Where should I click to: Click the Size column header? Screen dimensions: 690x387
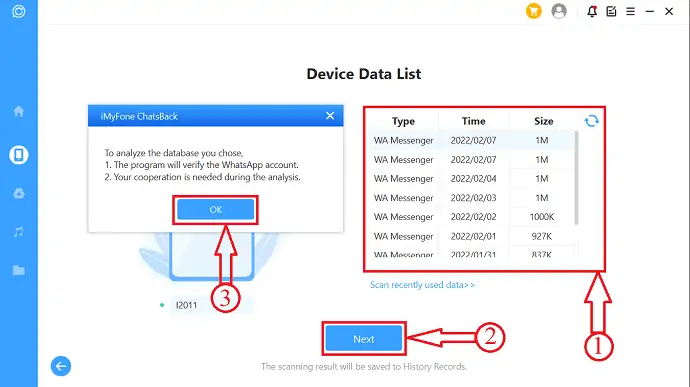[x=543, y=121]
